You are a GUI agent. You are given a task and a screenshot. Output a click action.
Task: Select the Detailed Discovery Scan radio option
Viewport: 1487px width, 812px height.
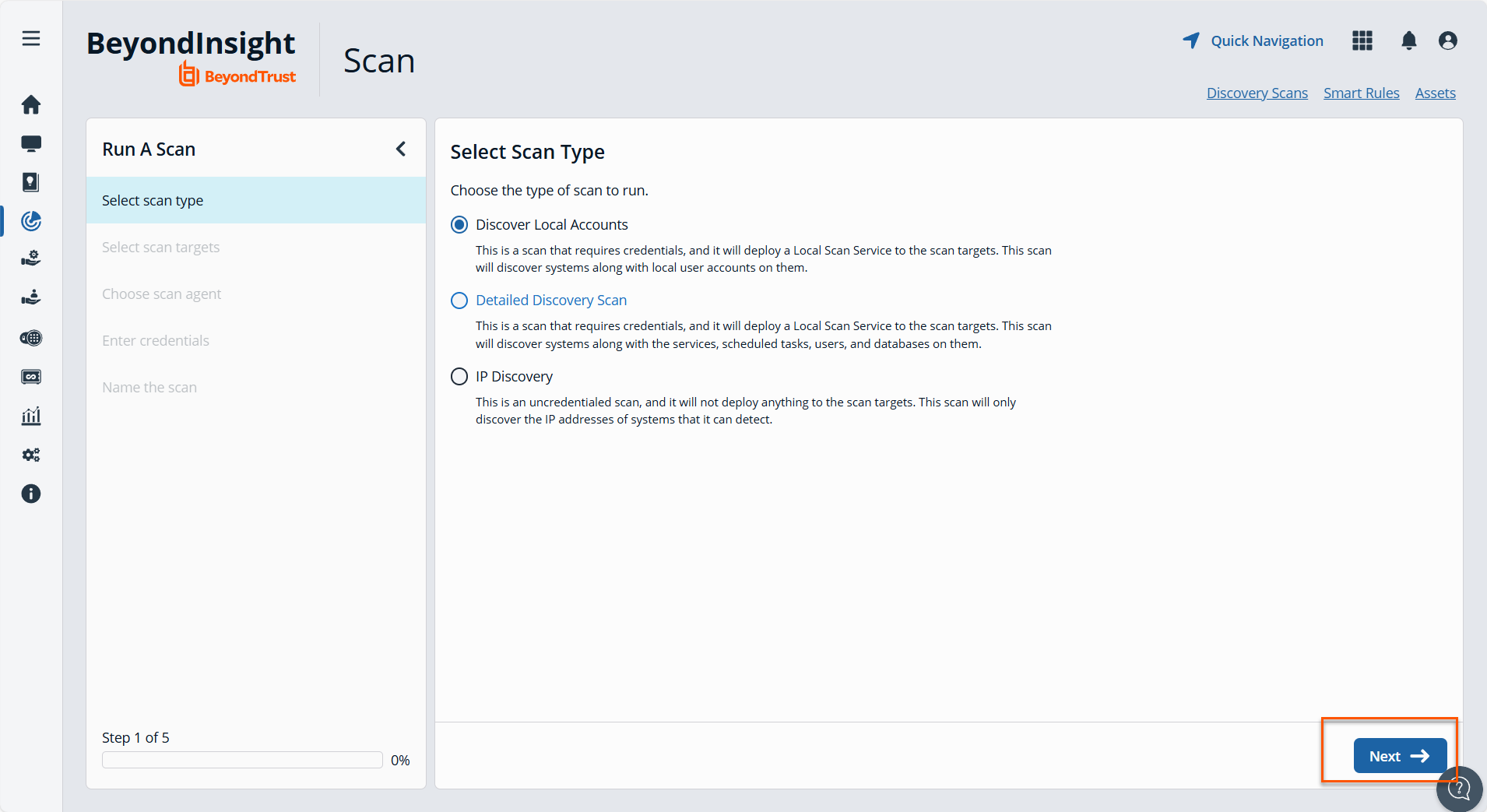click(459, 301)
